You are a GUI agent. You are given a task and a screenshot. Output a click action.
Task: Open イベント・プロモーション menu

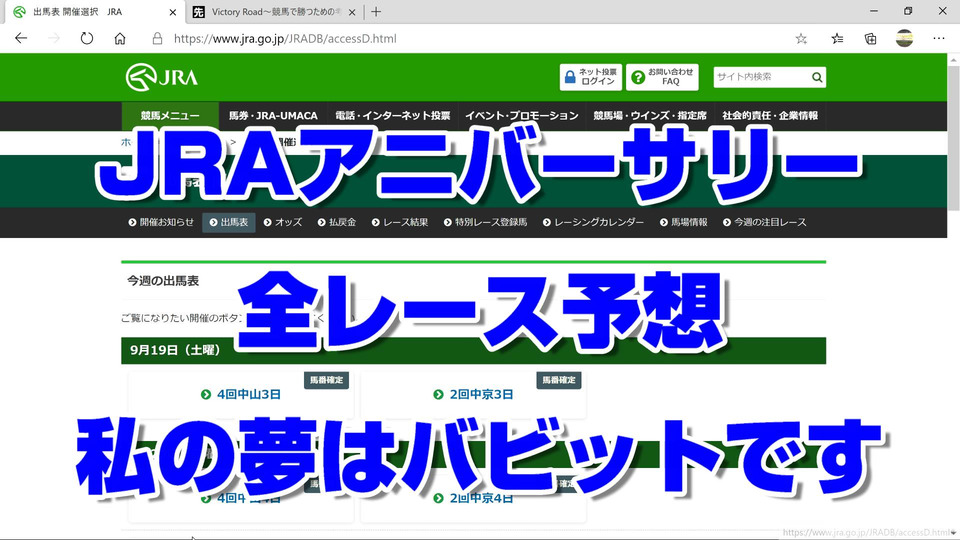(522, 116)
